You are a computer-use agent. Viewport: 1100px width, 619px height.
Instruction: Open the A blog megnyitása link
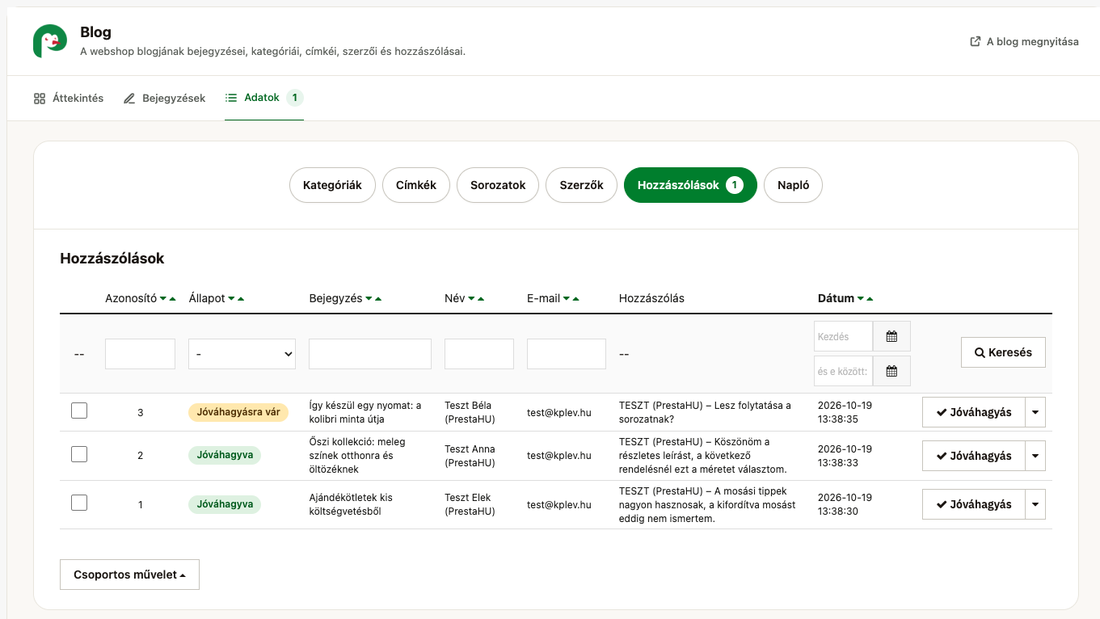[1024, 41]
